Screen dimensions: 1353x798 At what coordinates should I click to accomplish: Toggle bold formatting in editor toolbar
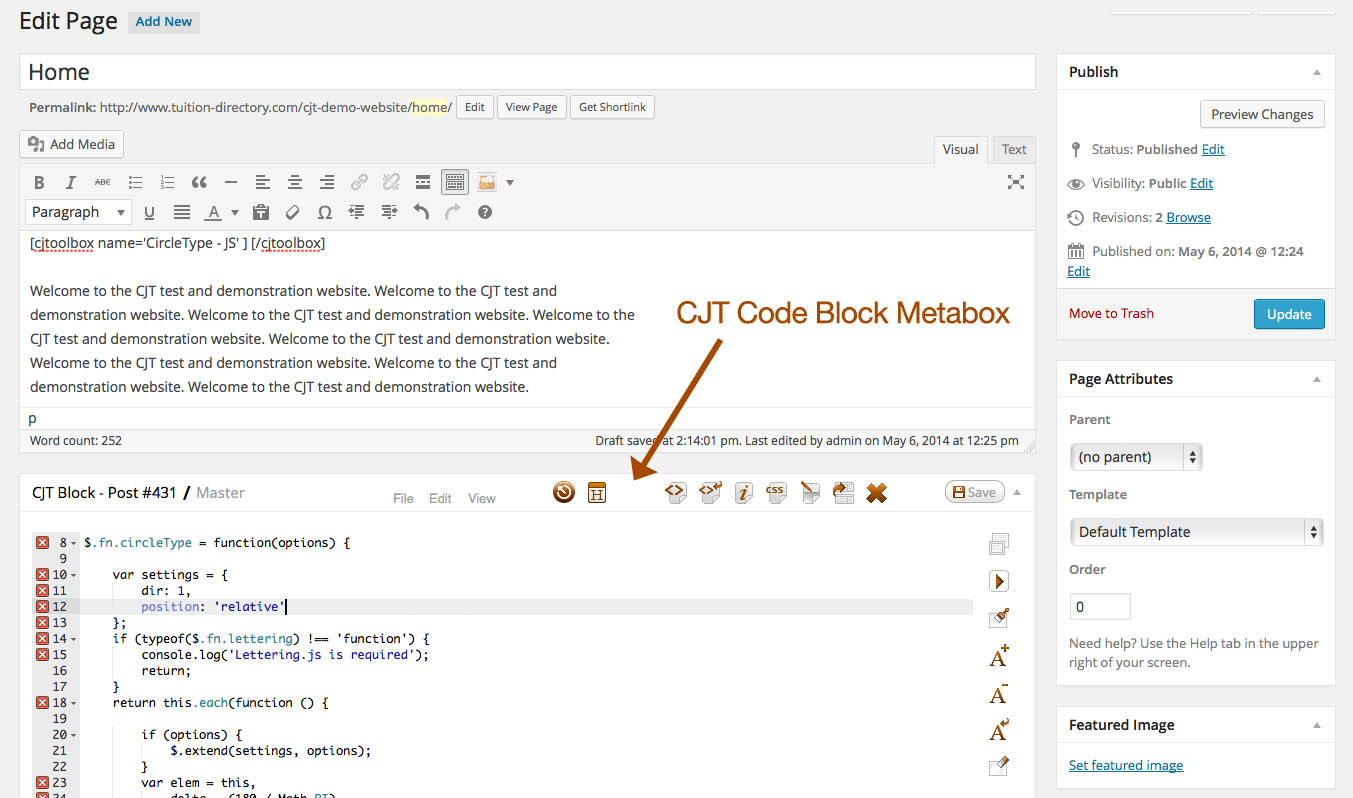pyautogui.click(x=39, y=182)
